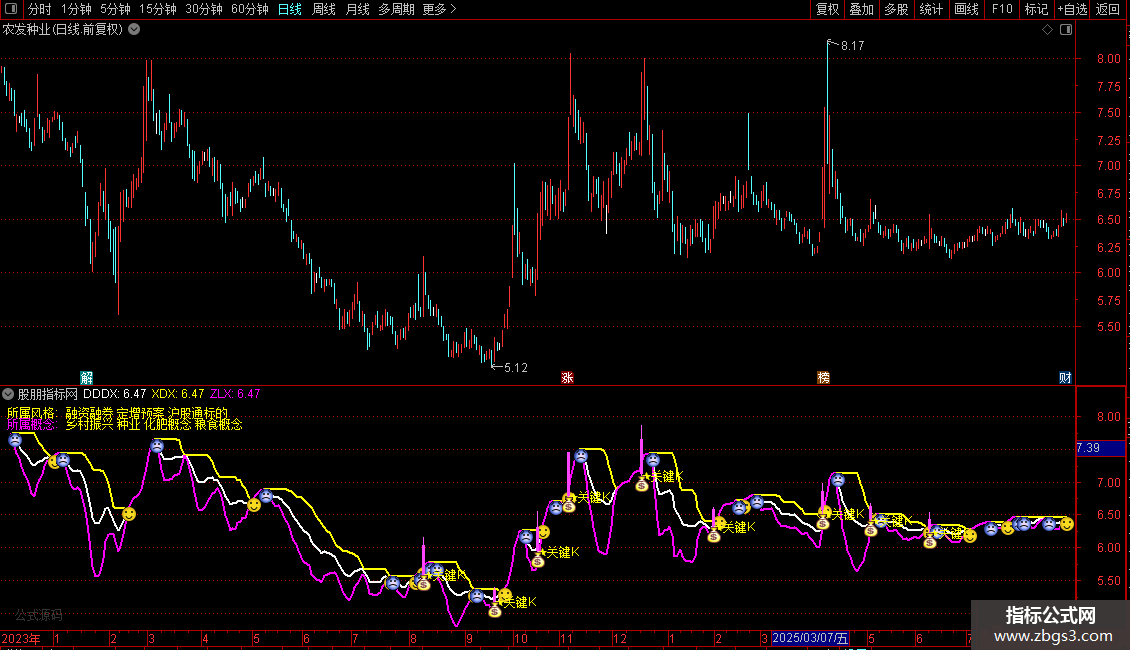Image resolution: width=1130 pixels, height=650 pixels.
Task: Switch to 周线 weekly chart
Action: [324, 9]
